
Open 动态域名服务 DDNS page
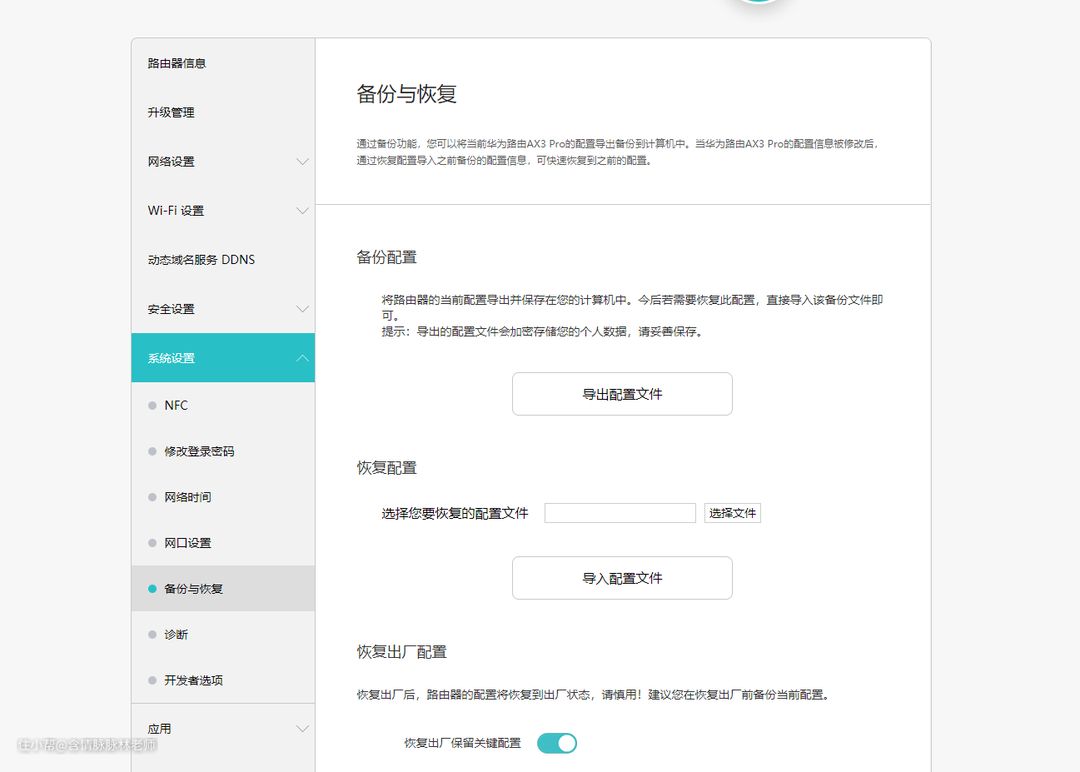(201, 260)
